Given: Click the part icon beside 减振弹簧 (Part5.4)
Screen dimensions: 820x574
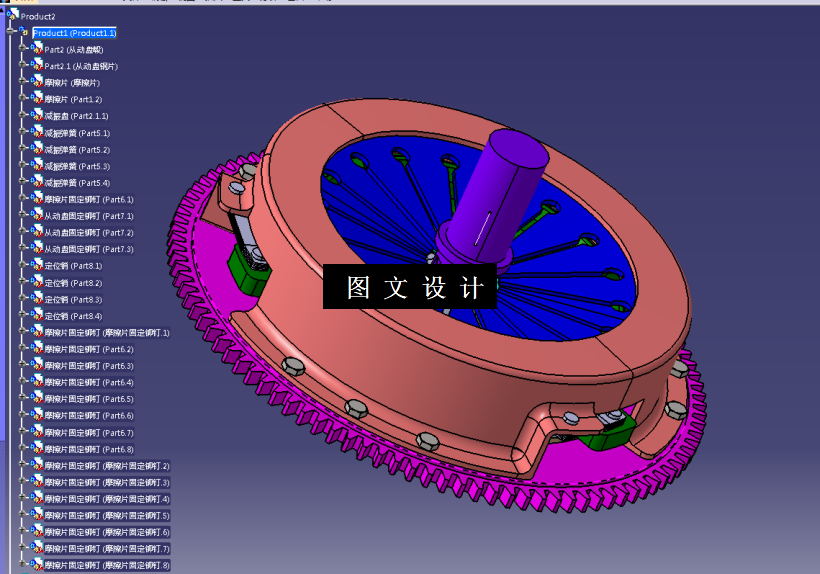Looking at the screenshot, I should [x=37, y=182].
